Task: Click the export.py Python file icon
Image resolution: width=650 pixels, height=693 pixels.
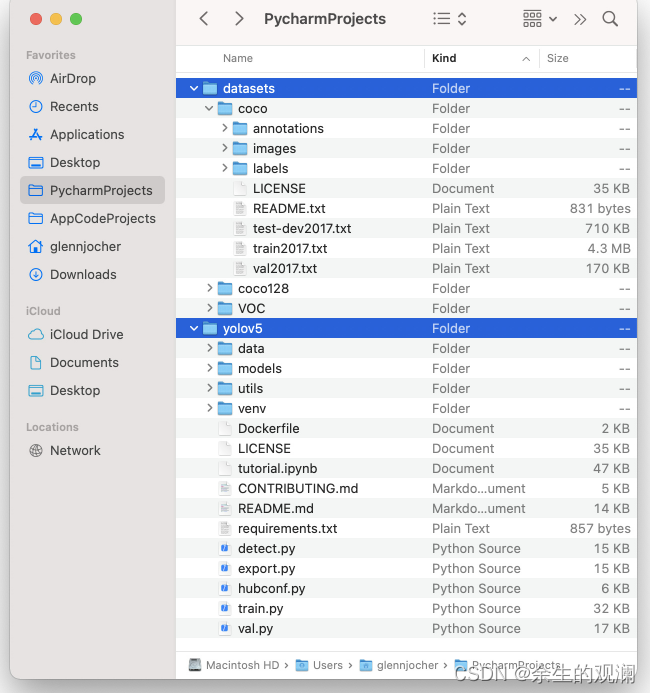Action: coord(225,568)
